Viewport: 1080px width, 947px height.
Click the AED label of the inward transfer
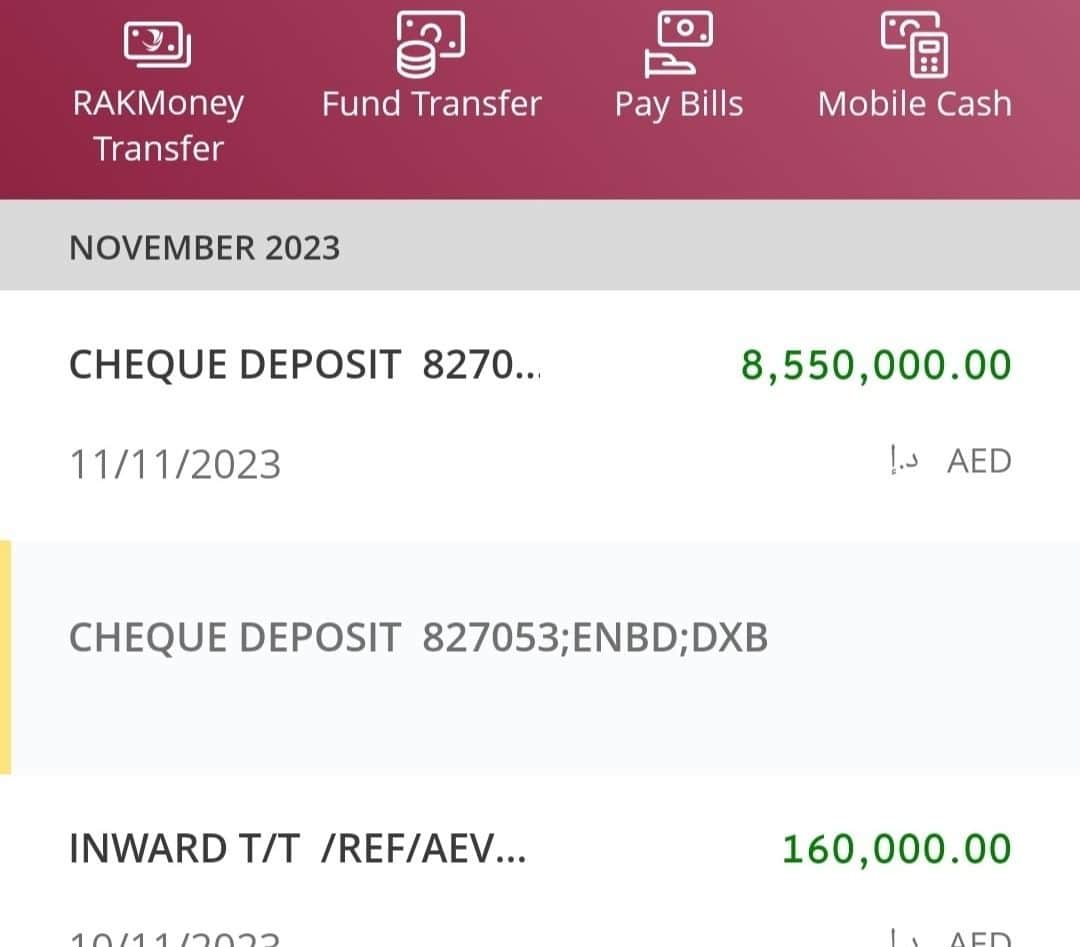pos(979,938)
